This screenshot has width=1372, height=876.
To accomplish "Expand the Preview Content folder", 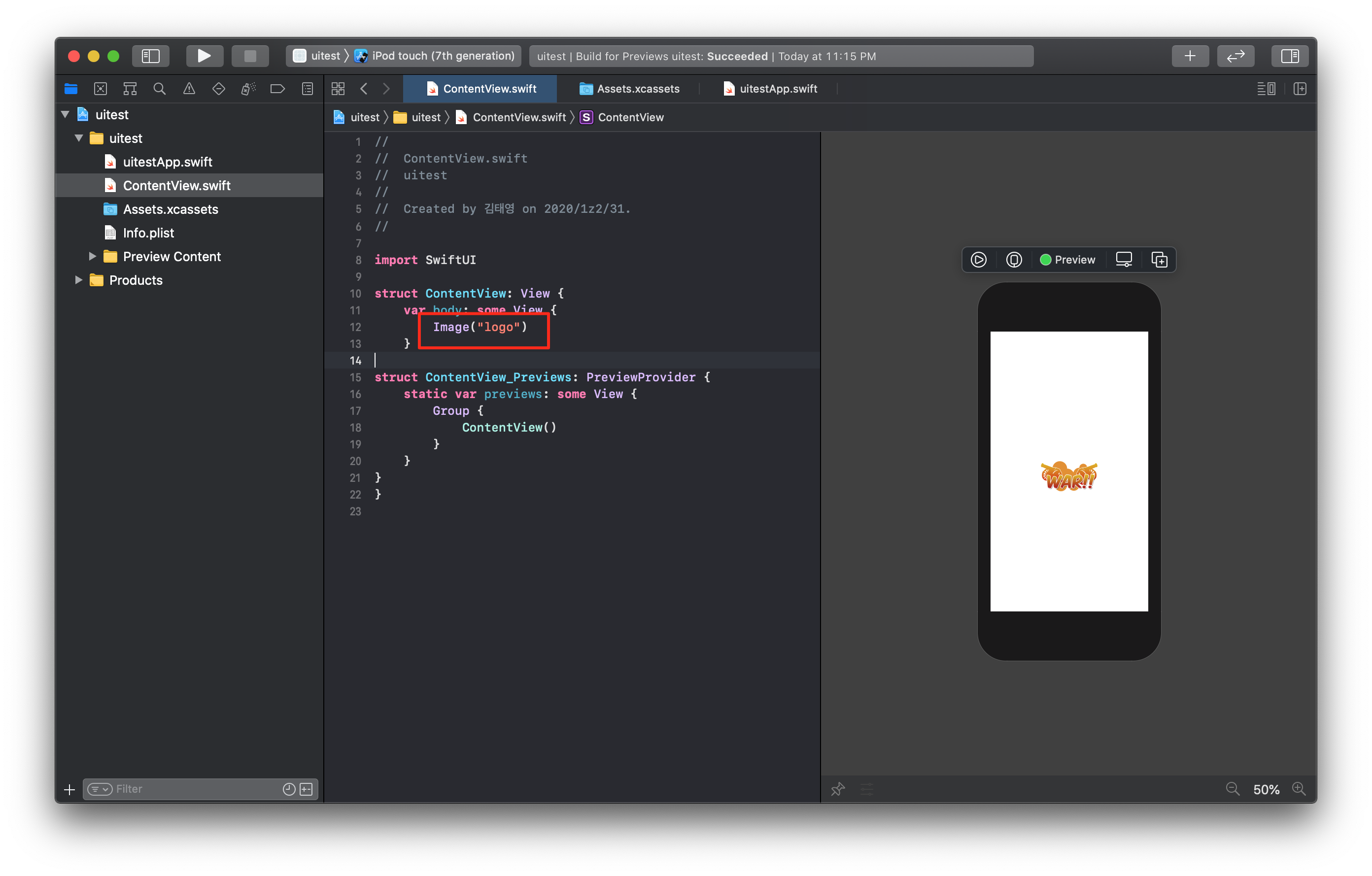I will pyautogui.click(x=92, y=256).
